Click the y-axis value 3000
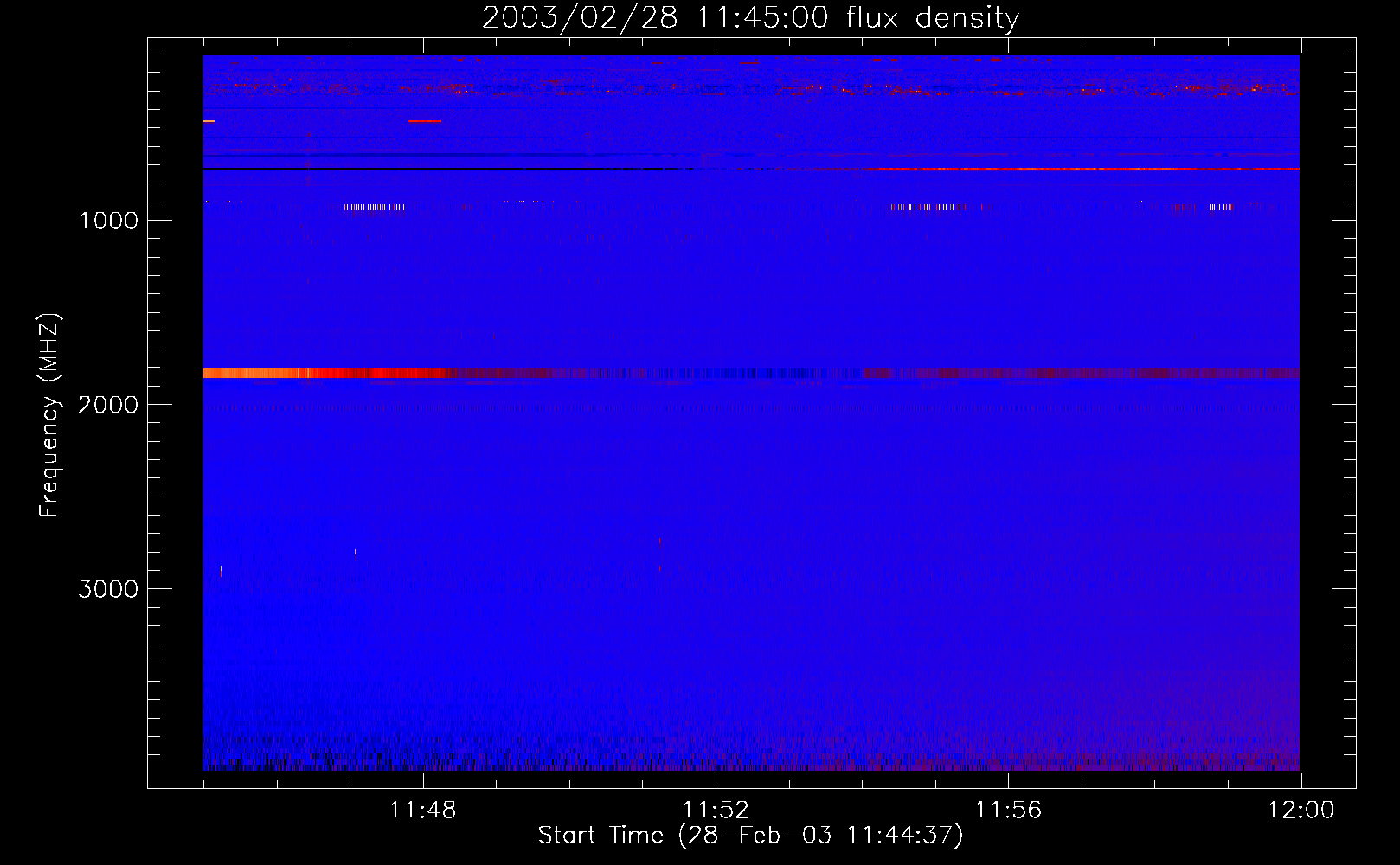 [108, 589]
